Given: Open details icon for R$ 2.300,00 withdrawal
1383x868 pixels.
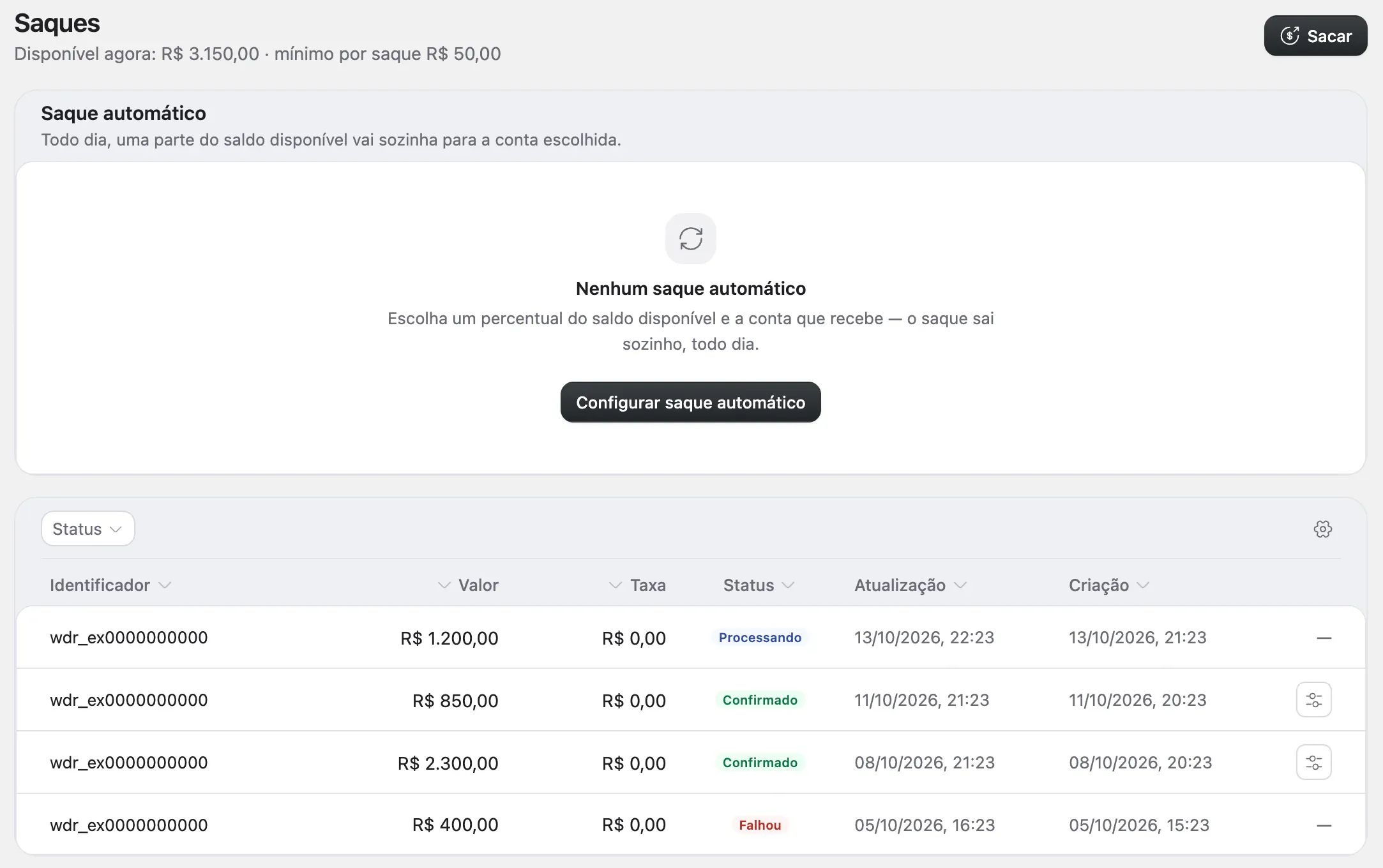Looking at the screenshot, I should pyautogui.click(x=1313, y=762).
